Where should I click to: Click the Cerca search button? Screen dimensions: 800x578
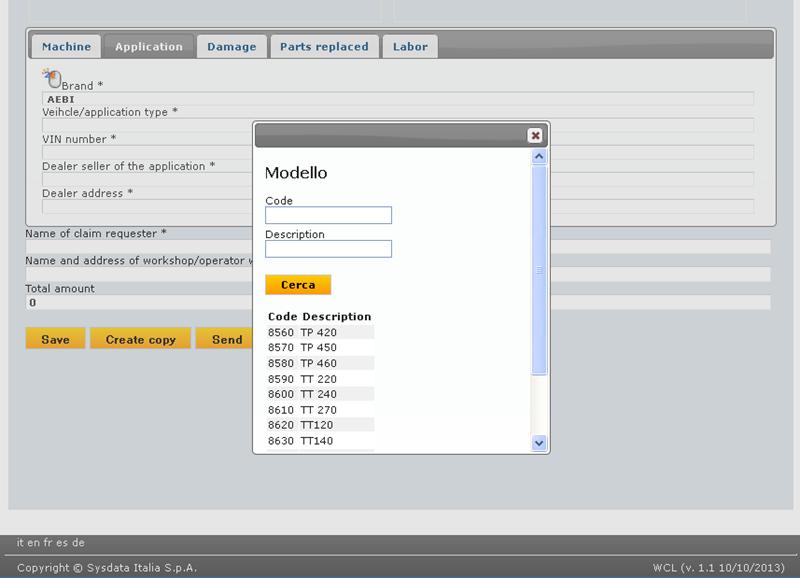[x=298, y=285]
